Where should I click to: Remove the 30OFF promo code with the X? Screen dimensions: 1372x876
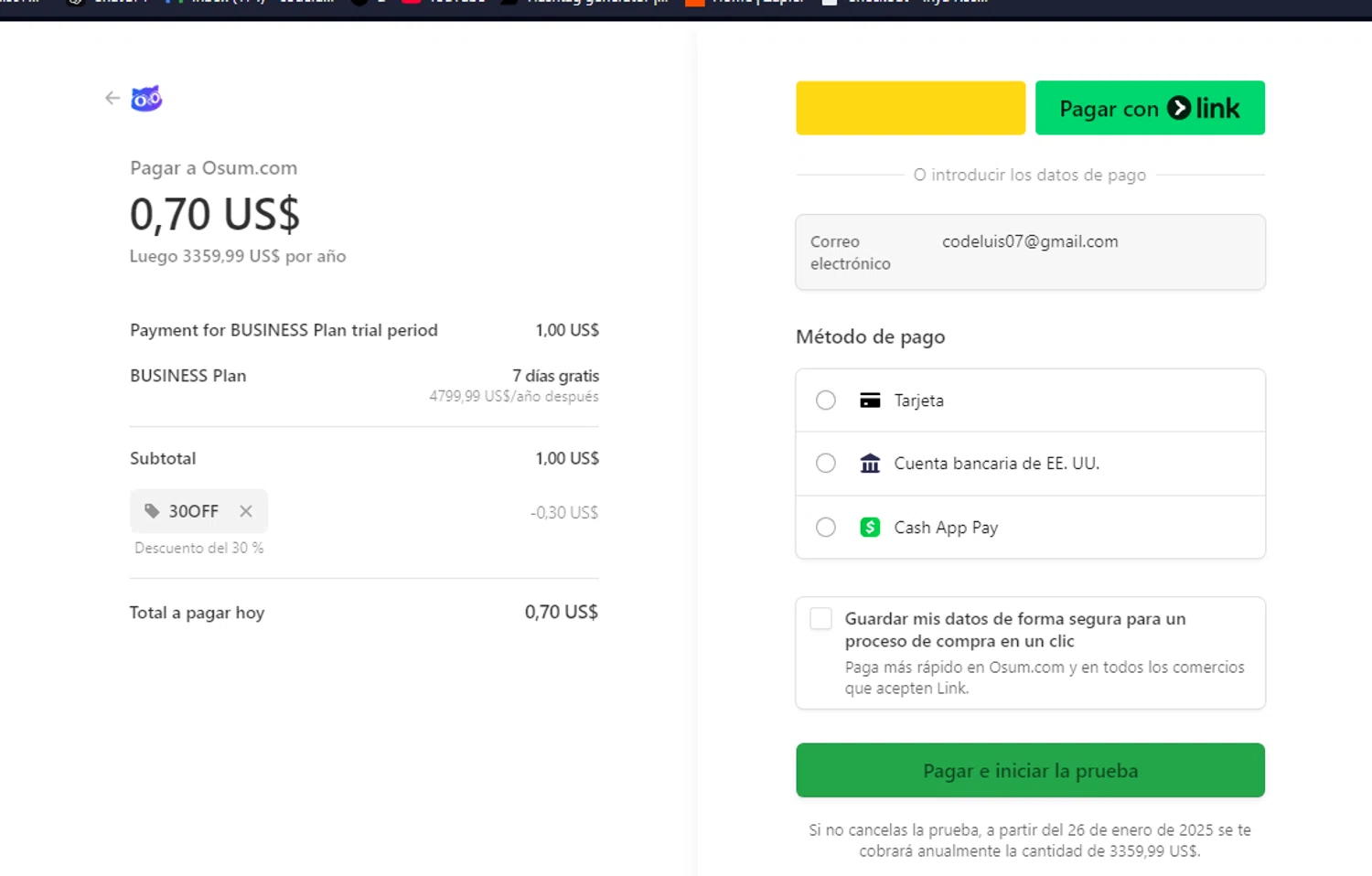click(x=246, y=511)
